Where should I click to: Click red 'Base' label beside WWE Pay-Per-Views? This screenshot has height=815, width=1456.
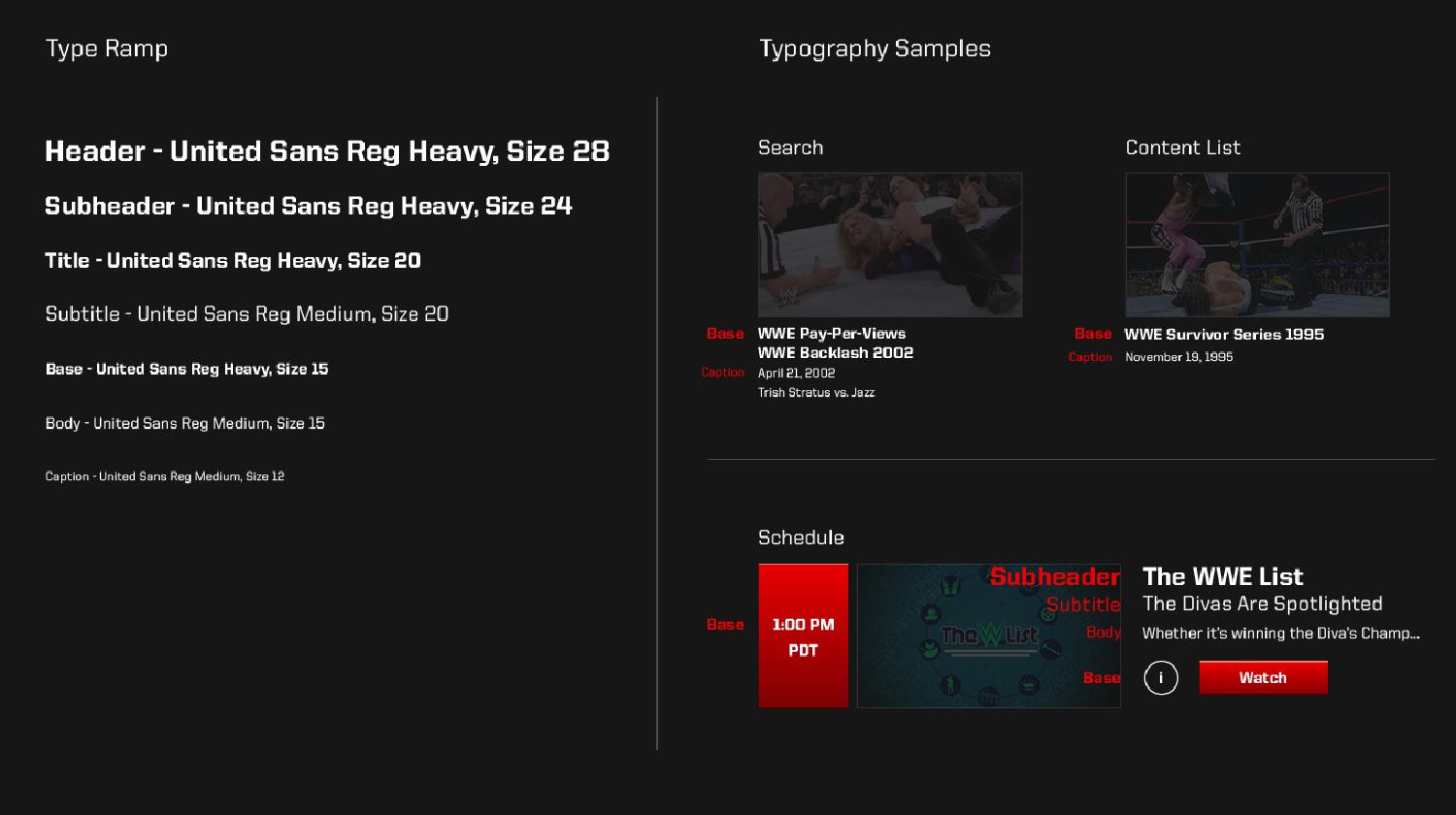click(725, 334)
